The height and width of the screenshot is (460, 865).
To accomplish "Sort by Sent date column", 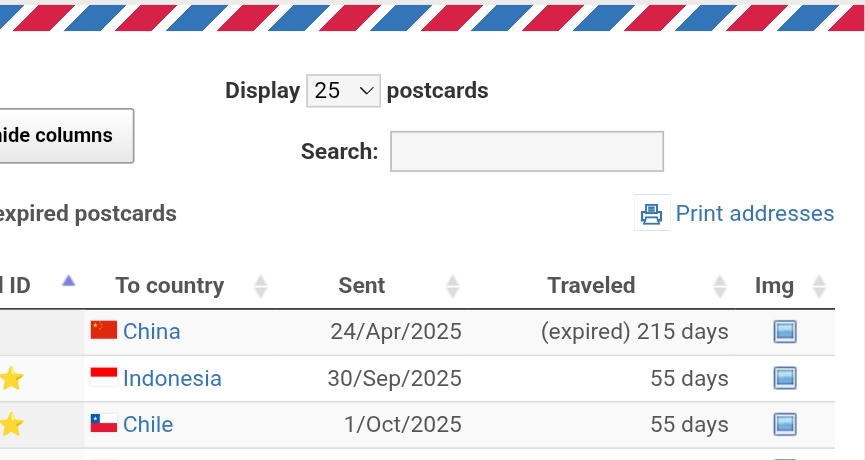I will click(362, 286).
